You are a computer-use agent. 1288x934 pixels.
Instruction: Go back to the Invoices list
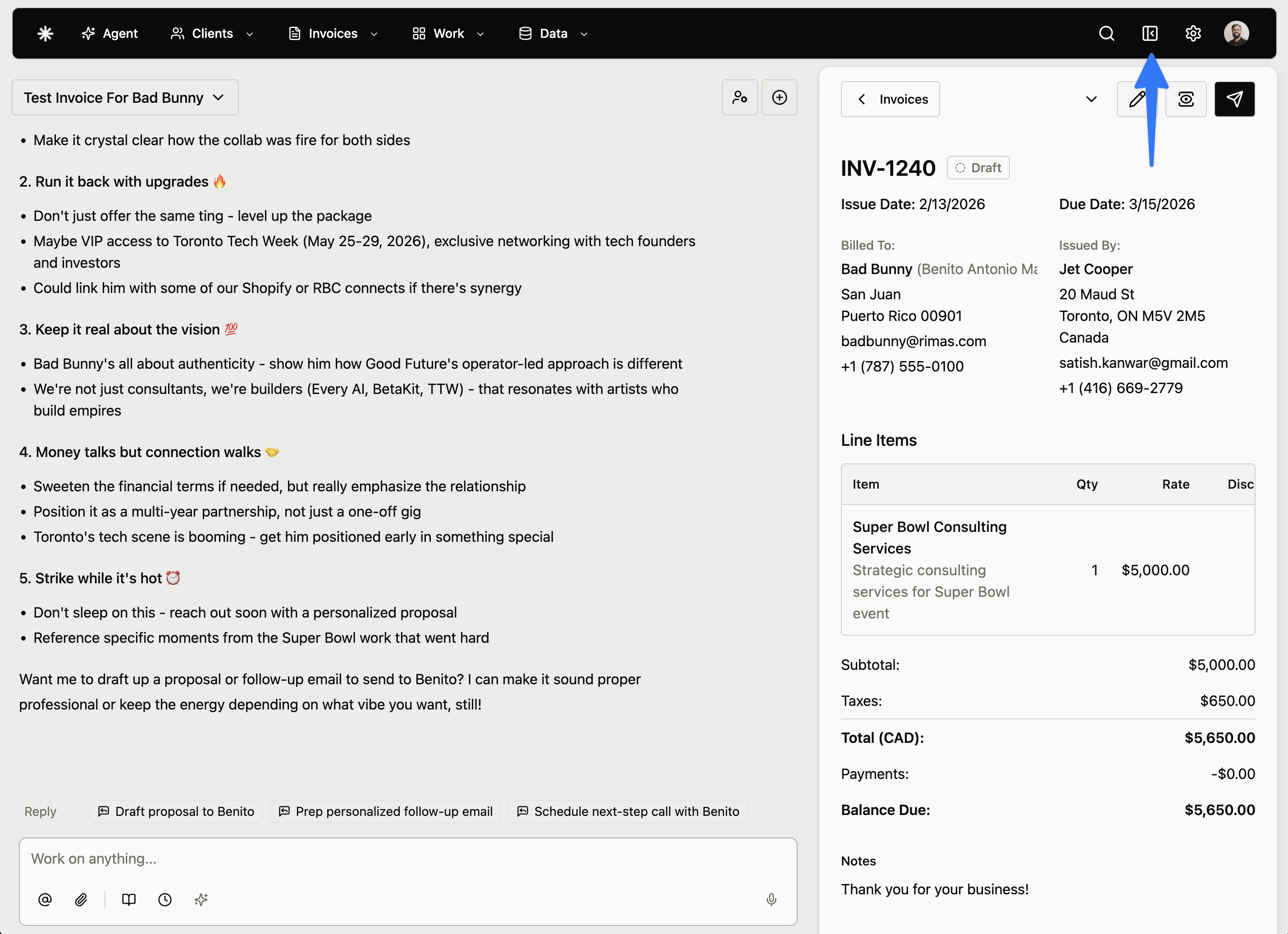[890, 99]
